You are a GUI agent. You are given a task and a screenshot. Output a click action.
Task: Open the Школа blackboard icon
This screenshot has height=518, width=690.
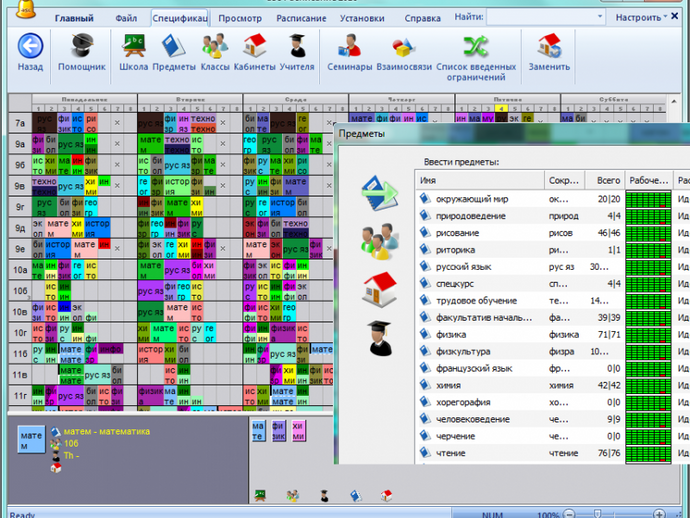click(x=133, y=46)
